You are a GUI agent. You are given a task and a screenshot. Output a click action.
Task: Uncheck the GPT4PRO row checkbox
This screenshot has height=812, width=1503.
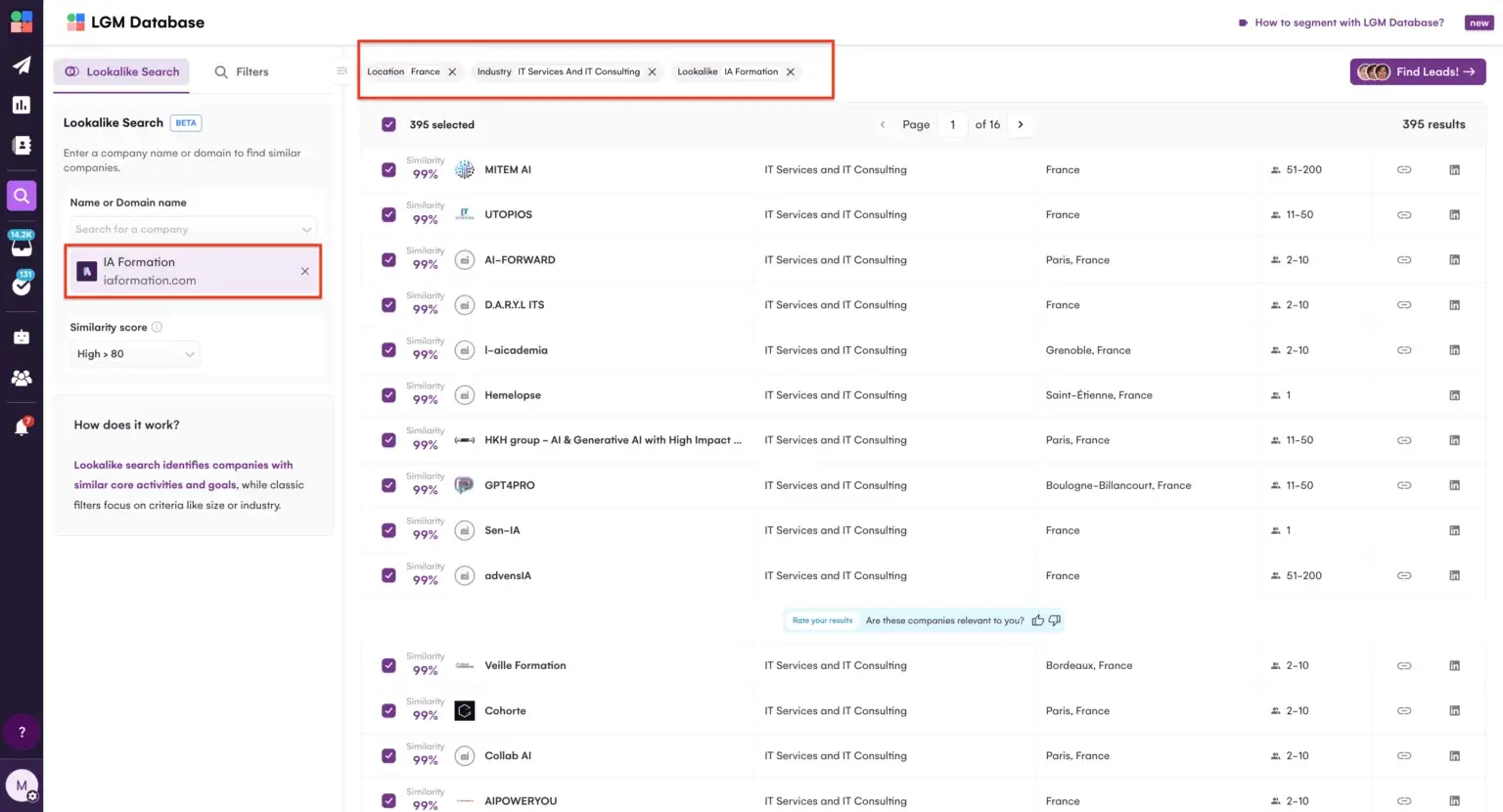click(x=388, y=485)
